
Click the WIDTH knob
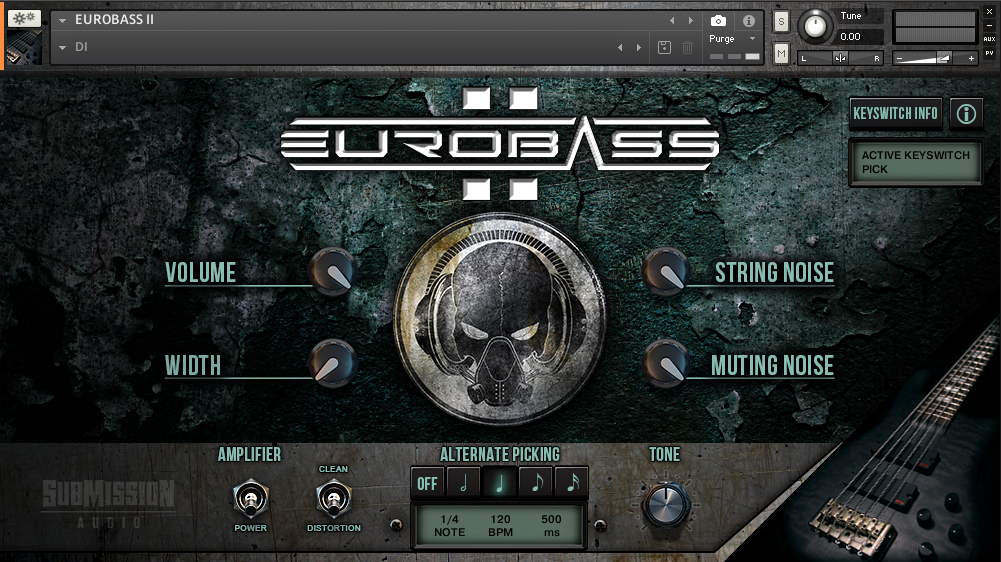click(x=333, y=364)
